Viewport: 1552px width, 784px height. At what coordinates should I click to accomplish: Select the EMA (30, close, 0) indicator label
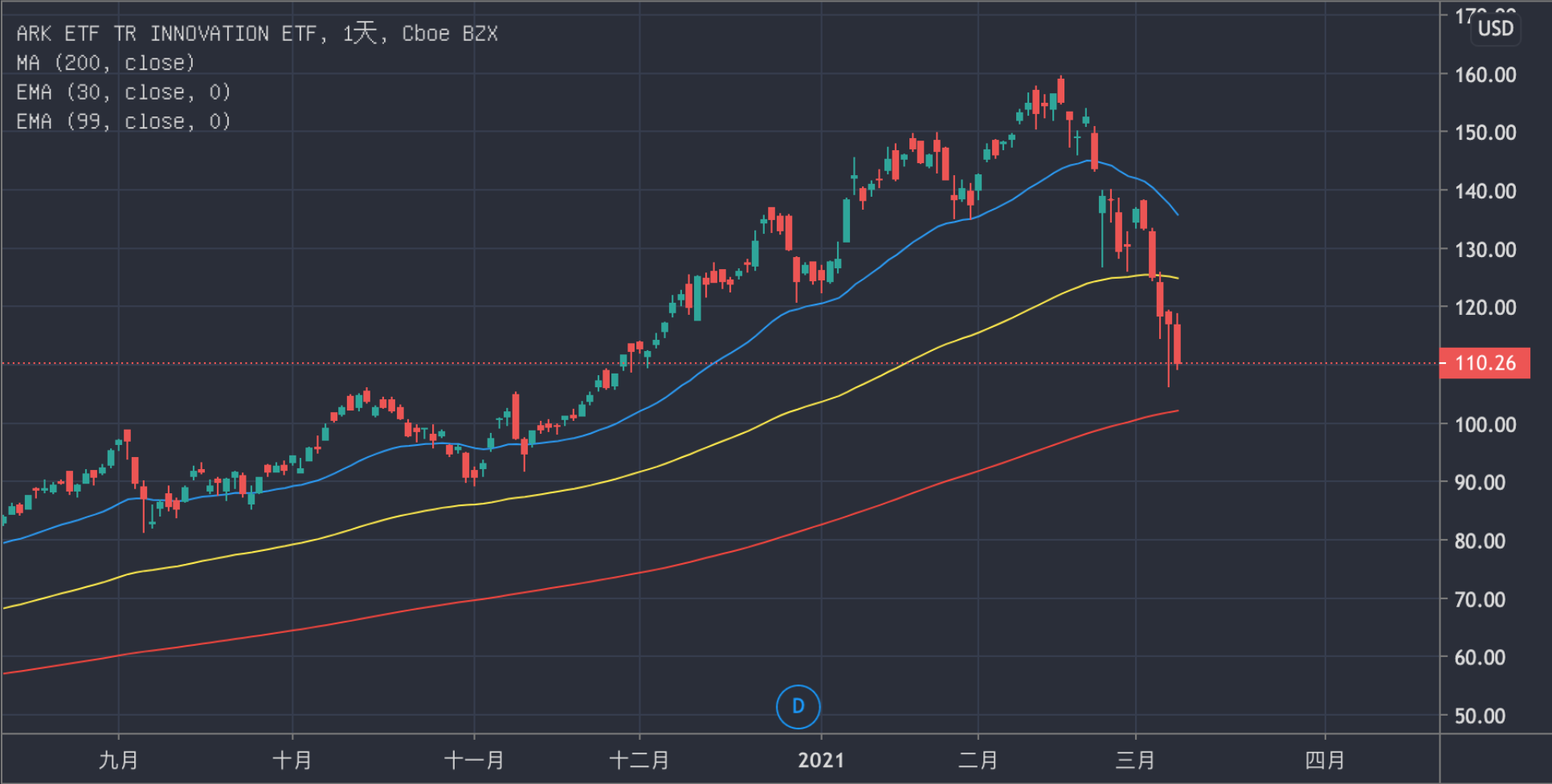click(124, 92)
